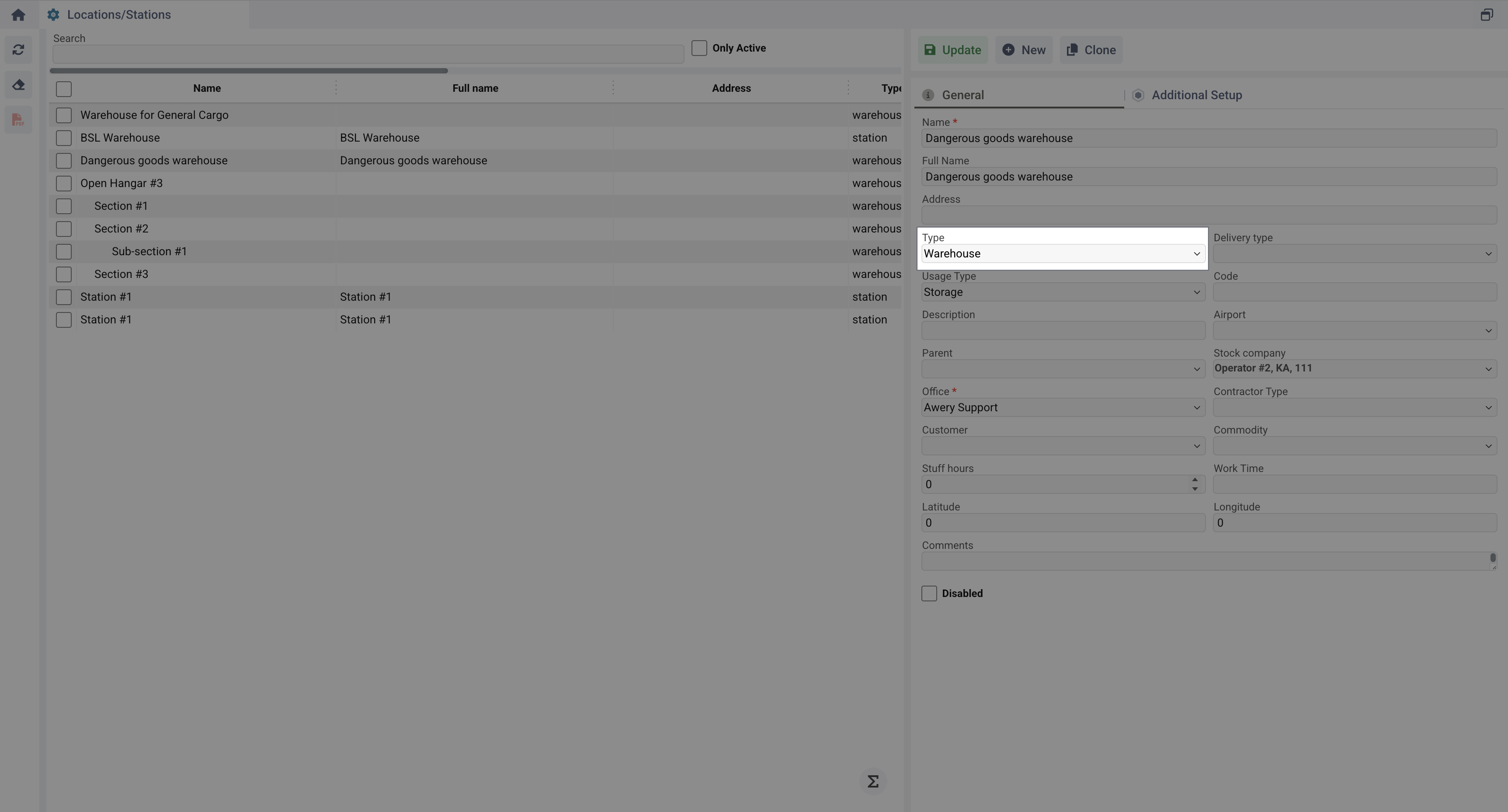Click the home icon in sidebar

point(18,14)
